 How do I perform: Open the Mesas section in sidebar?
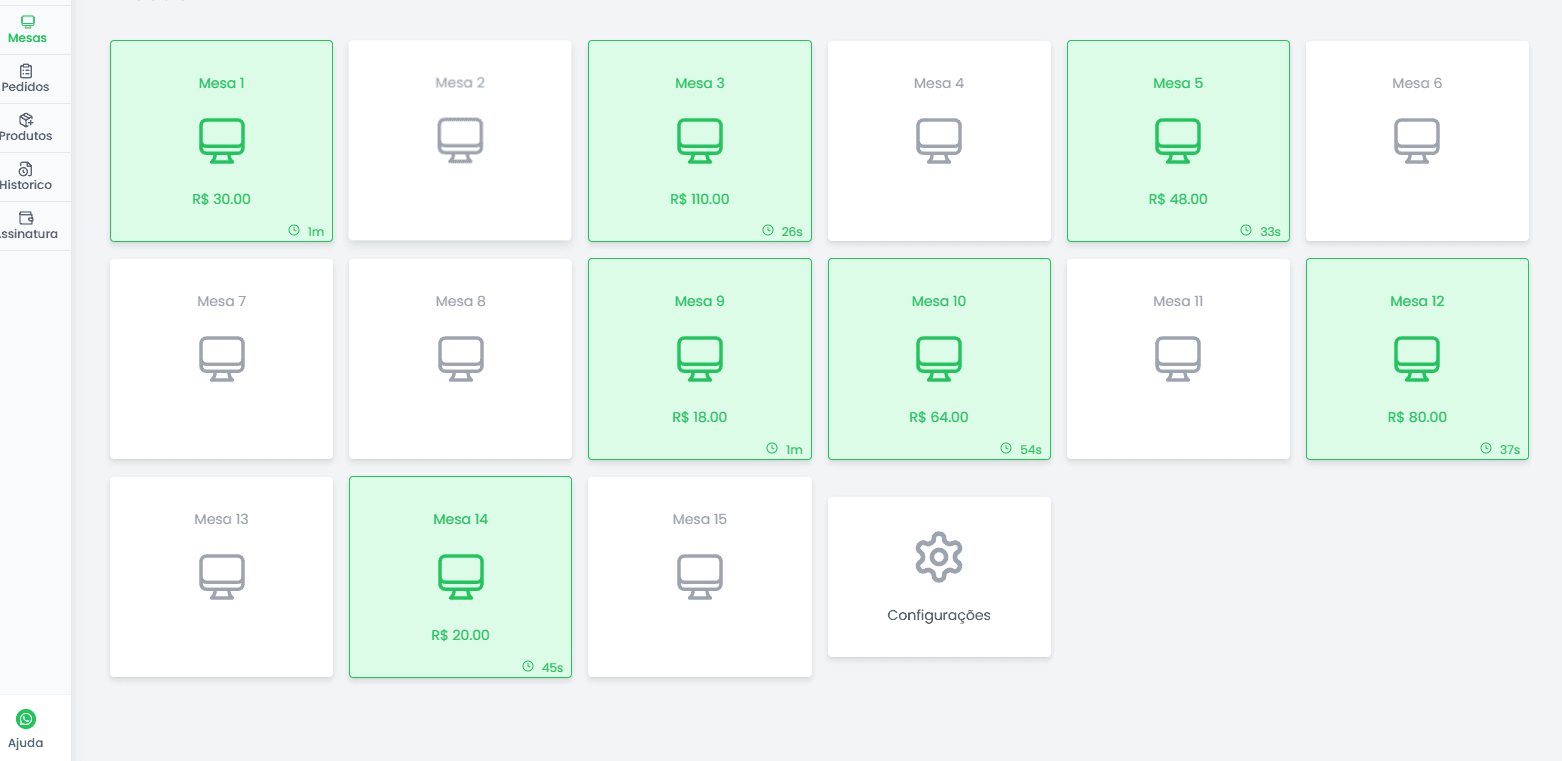pos(27,29)
